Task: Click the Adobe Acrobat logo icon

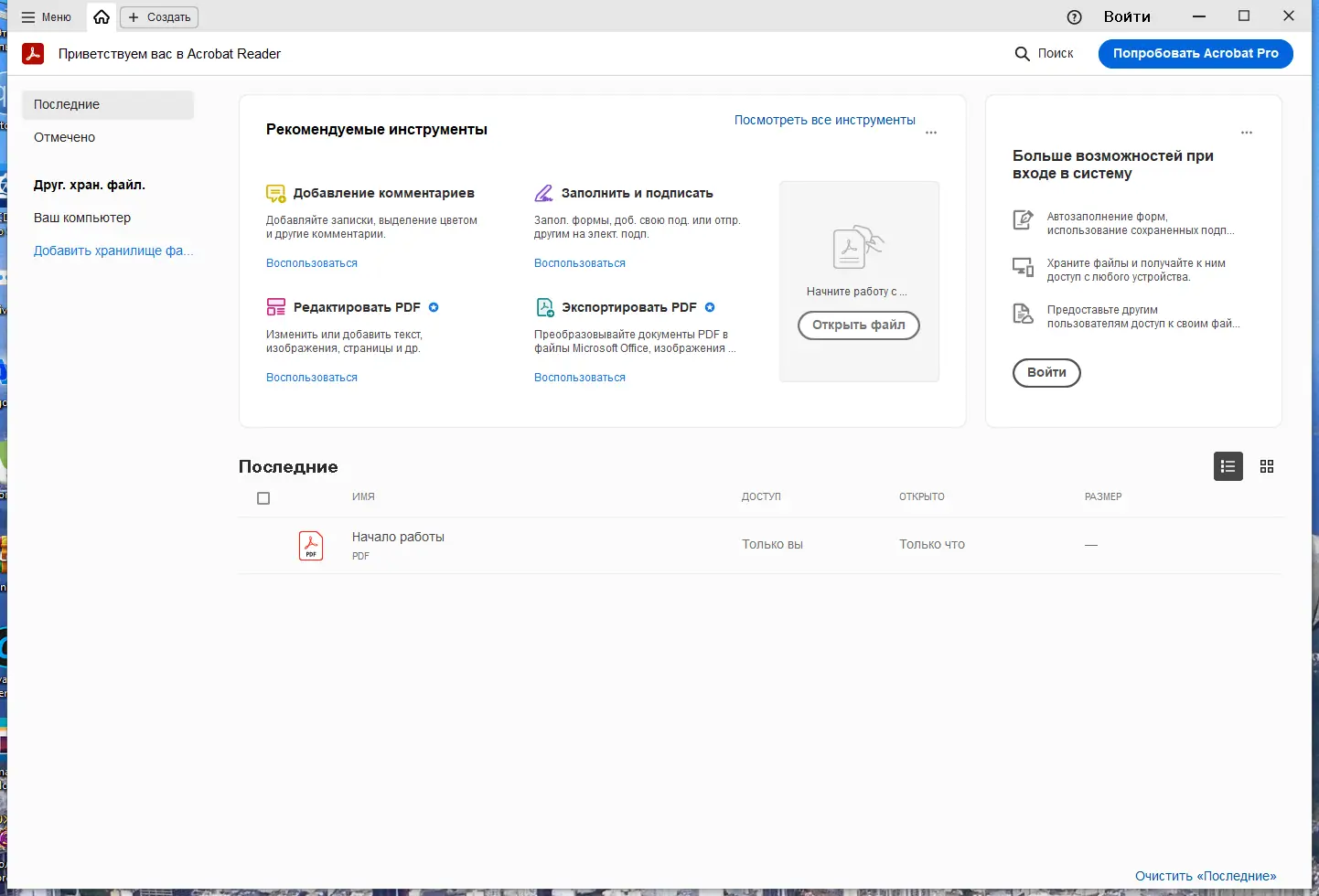Action: pyautogui.click(x=33, y=54)
